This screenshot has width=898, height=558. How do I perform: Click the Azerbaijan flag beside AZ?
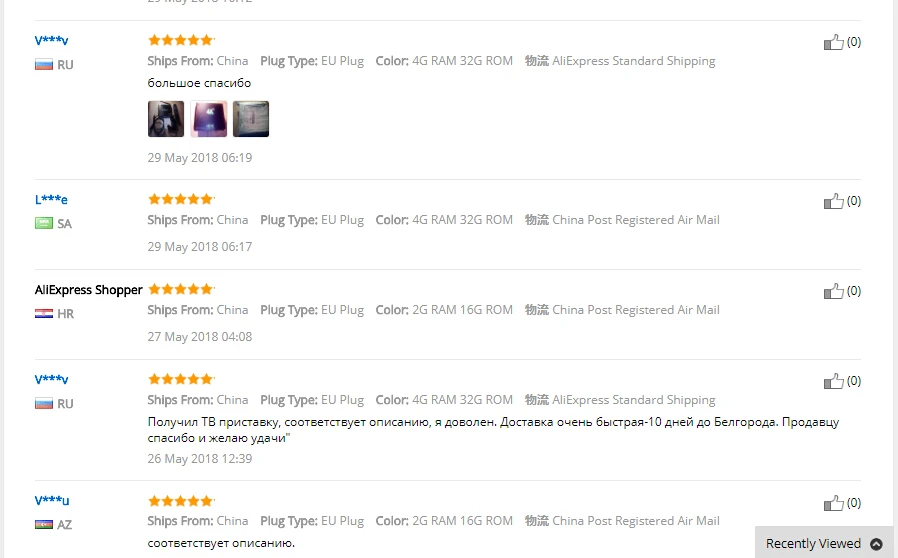click(x=44, y=524)
